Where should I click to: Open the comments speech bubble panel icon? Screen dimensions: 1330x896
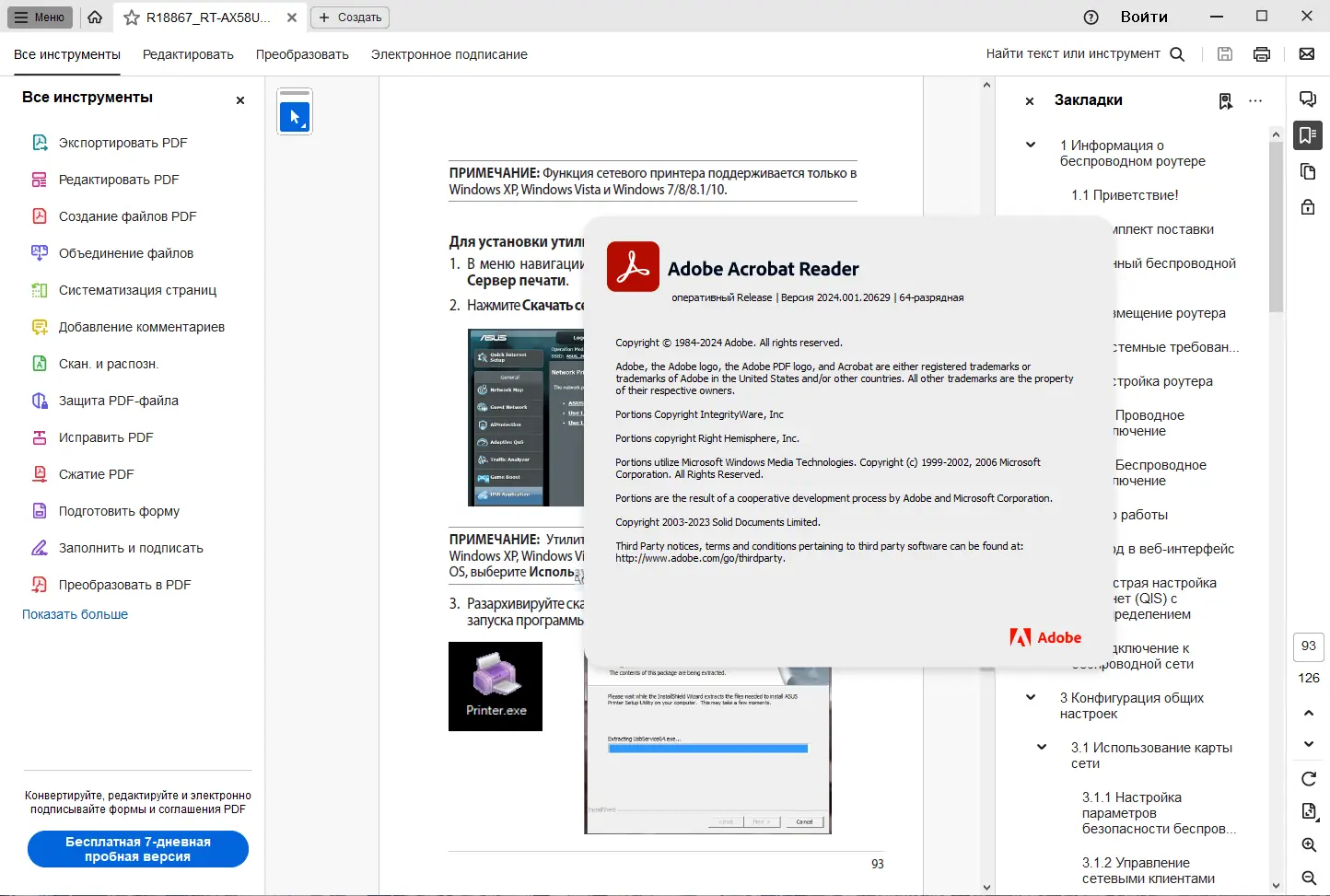point(1308,99)
